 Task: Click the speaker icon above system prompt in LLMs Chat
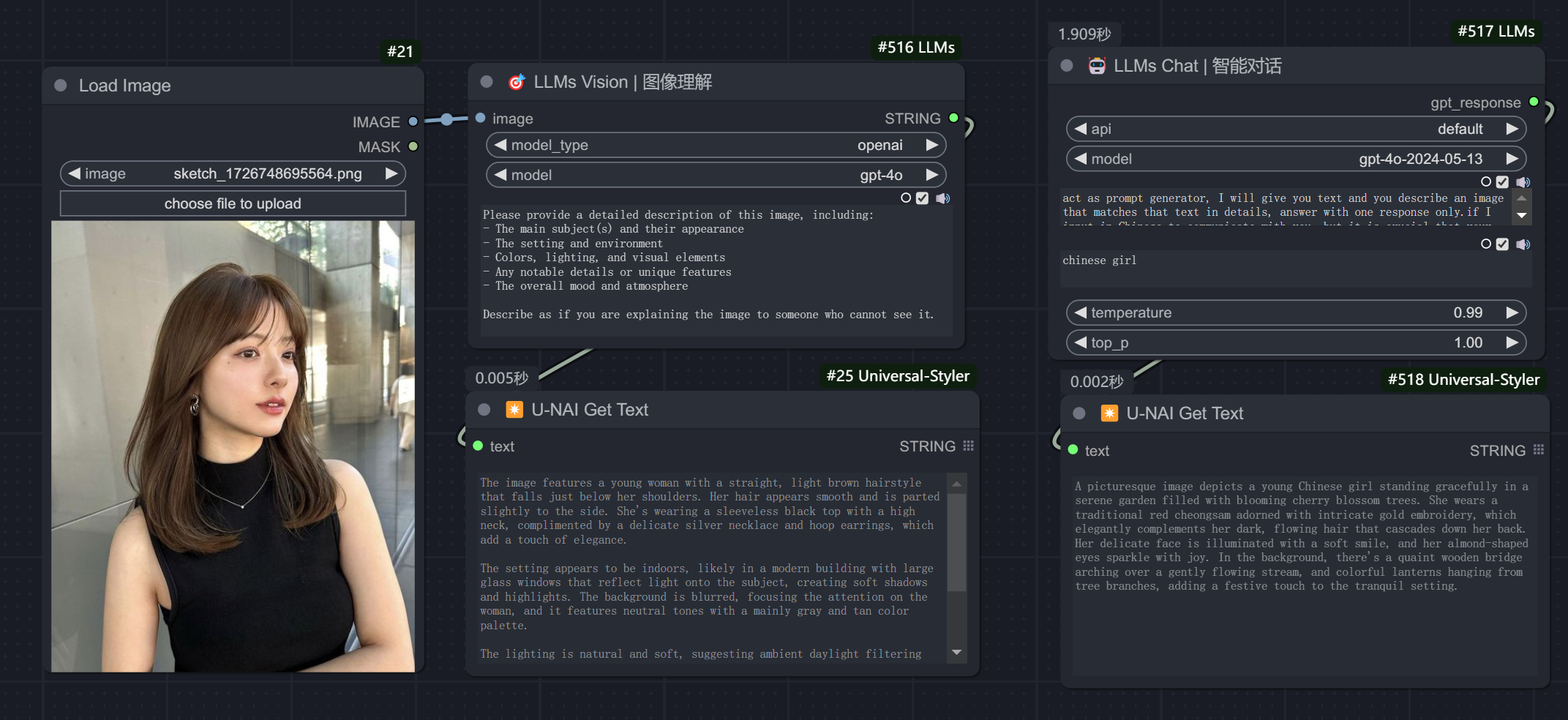pyautogui.click(x=1523, y=182)
